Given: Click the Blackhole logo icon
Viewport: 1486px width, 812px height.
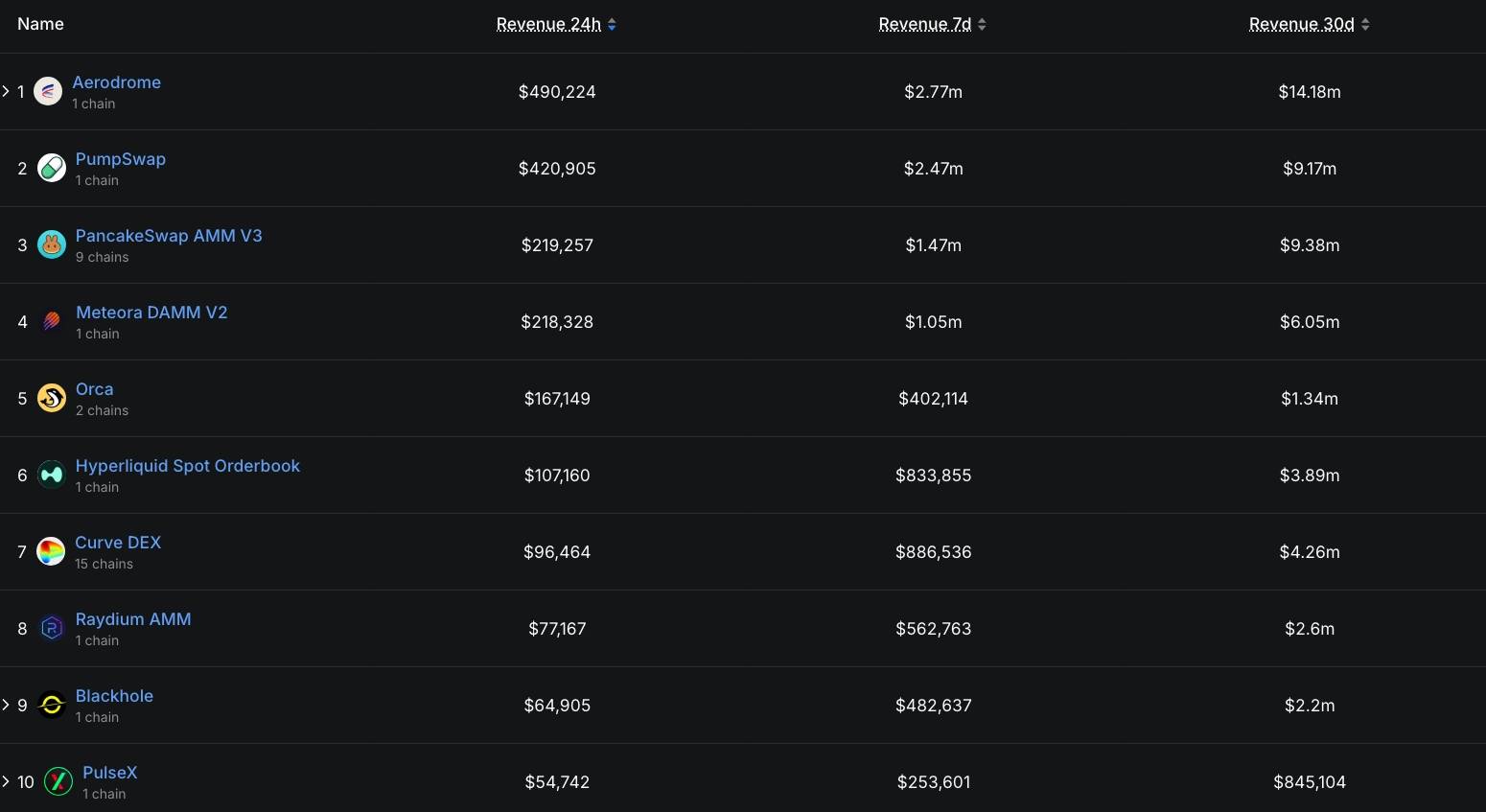Looking at the screenshot, I should tap(52, 705).
